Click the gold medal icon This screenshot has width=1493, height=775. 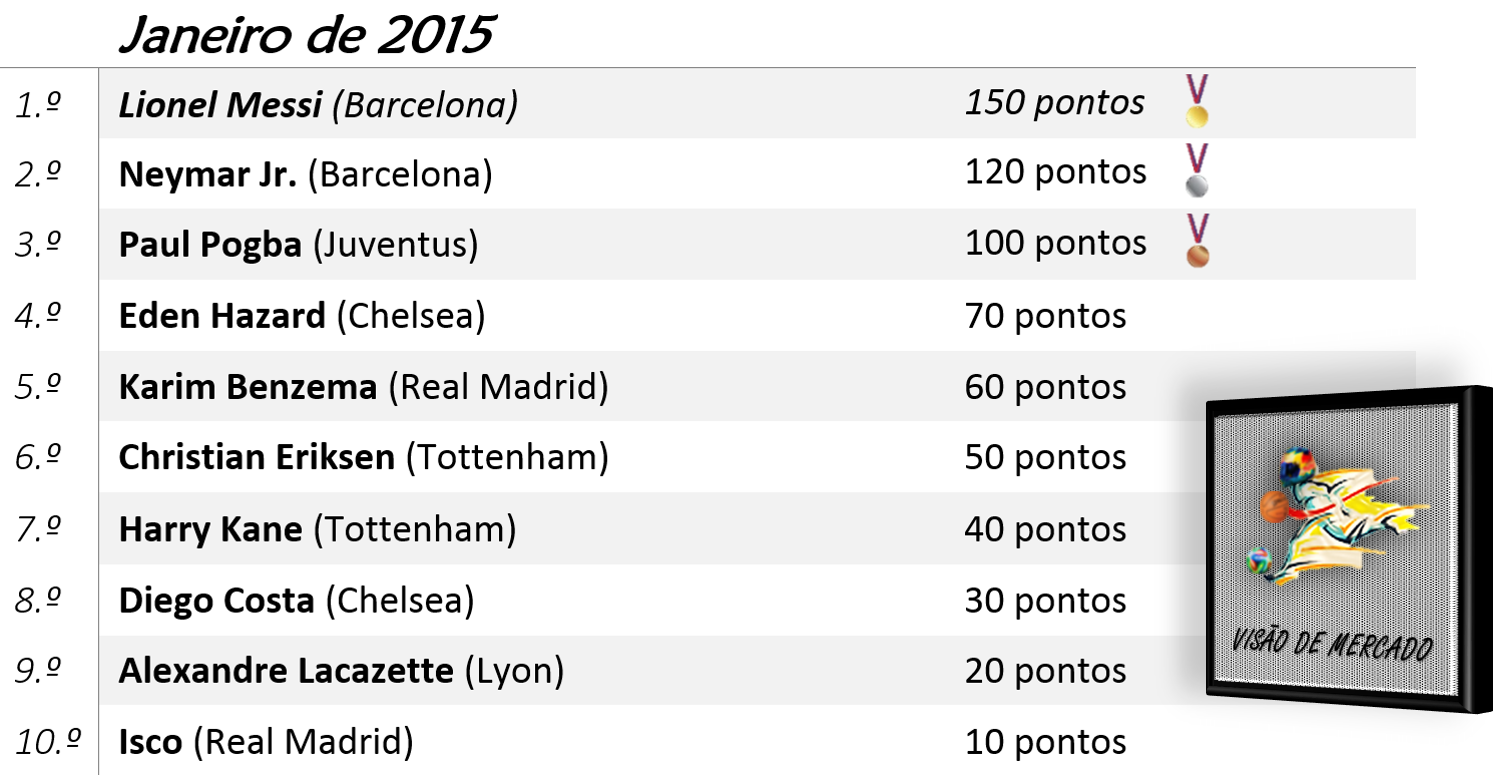(x=1197, y=101)
